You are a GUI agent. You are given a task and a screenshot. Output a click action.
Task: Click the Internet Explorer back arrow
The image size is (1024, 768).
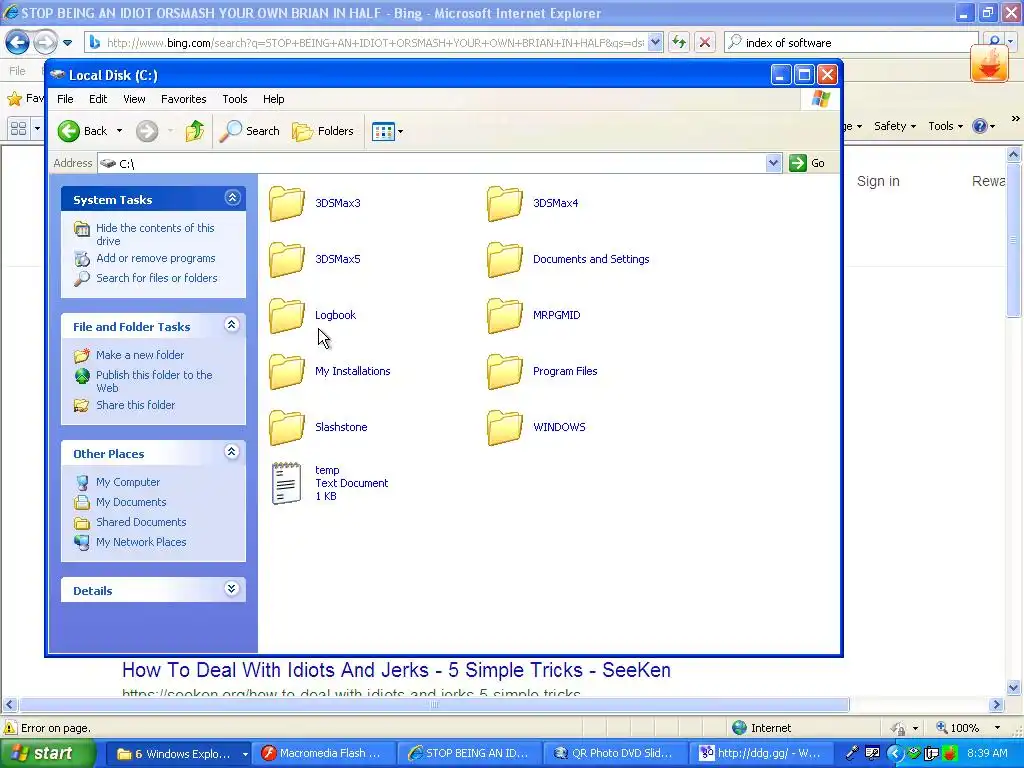coord(17,43)
